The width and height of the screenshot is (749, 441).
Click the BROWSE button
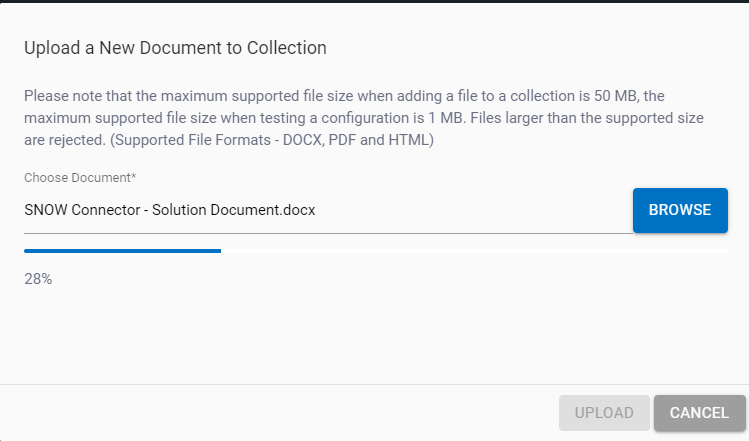680,210
